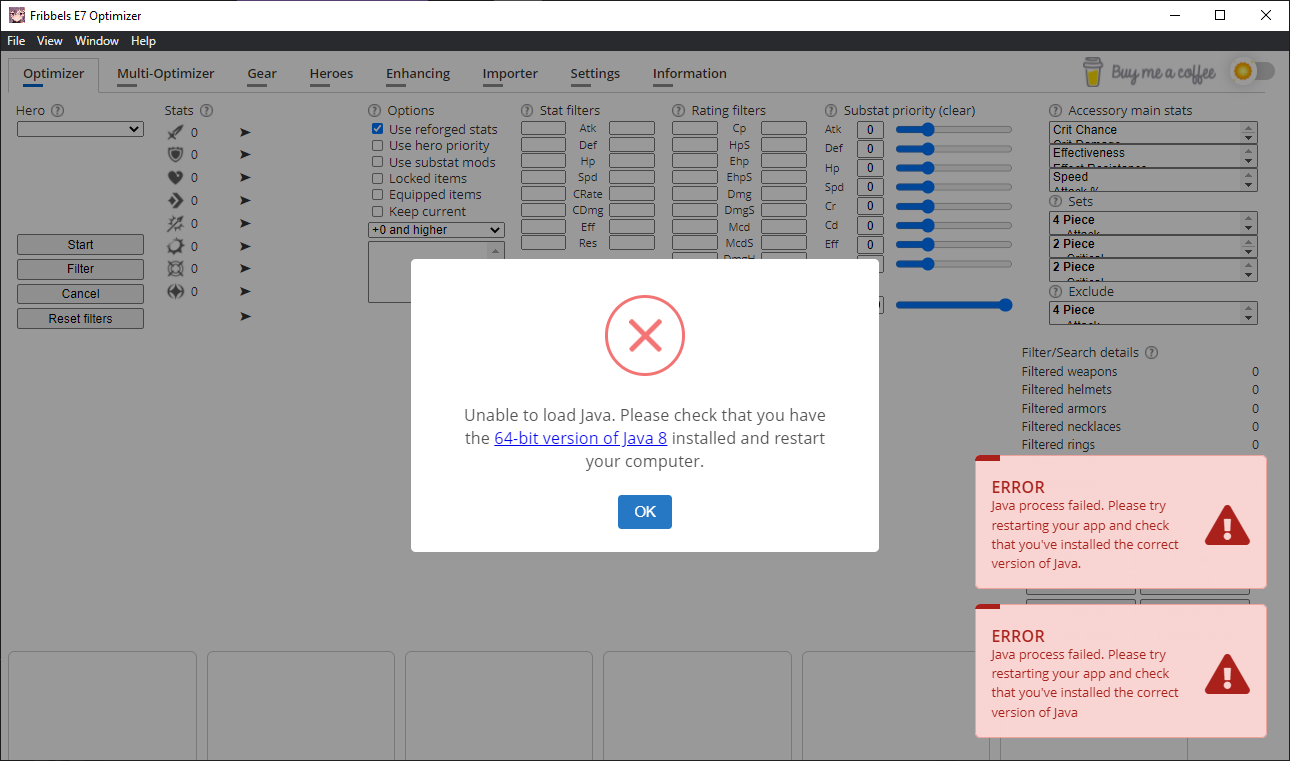Viewport: 1290px width, 761px height.
Task: Check the Locked items option
Action: [x=377, y=178]
